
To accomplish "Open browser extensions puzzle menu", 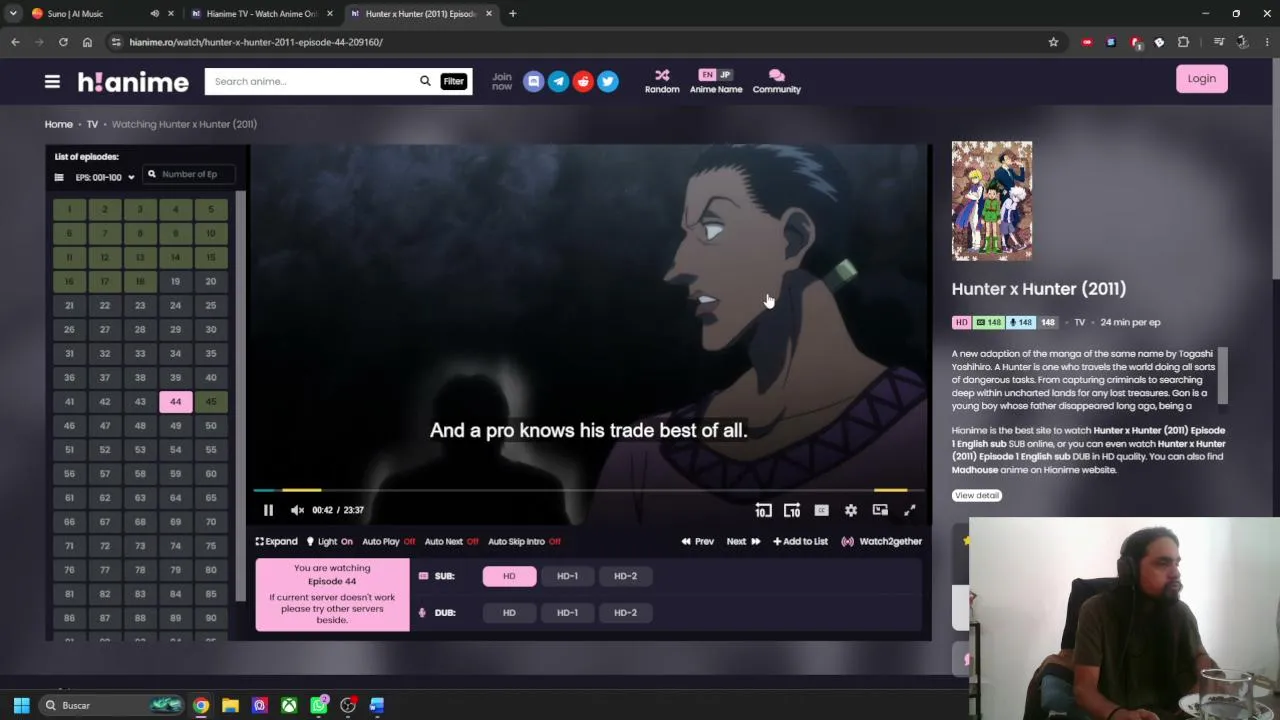I will [x=1183, y=42].
